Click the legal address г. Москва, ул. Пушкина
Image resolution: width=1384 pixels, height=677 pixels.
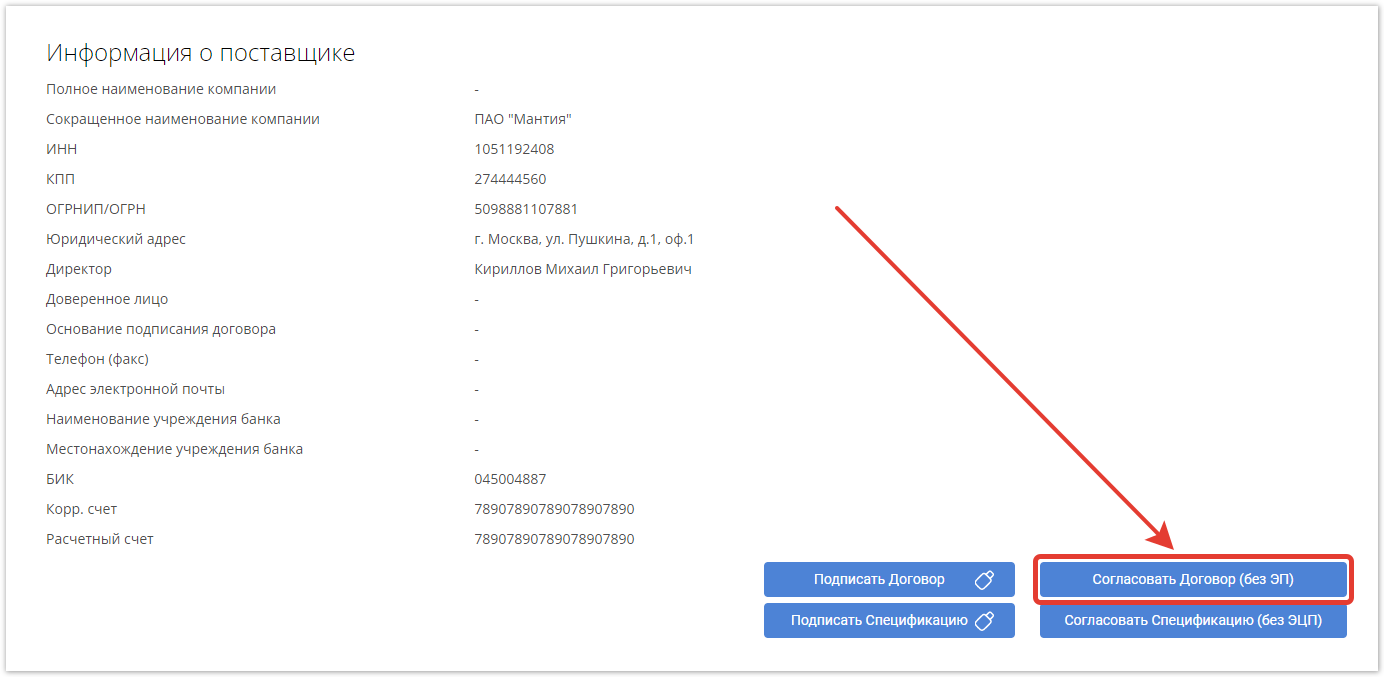point(584,239)
